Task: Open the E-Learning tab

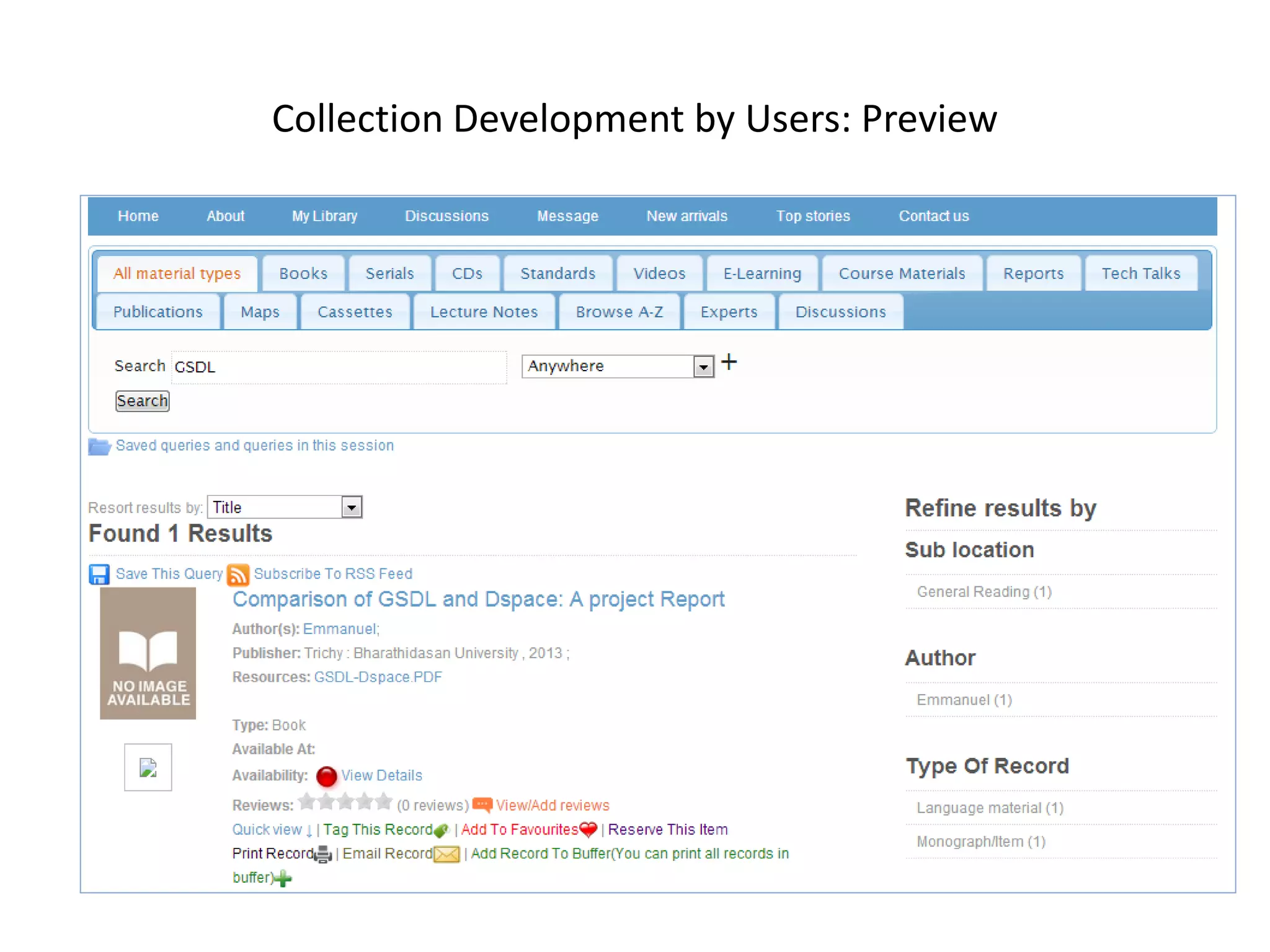Action: (x=762, y=274)
